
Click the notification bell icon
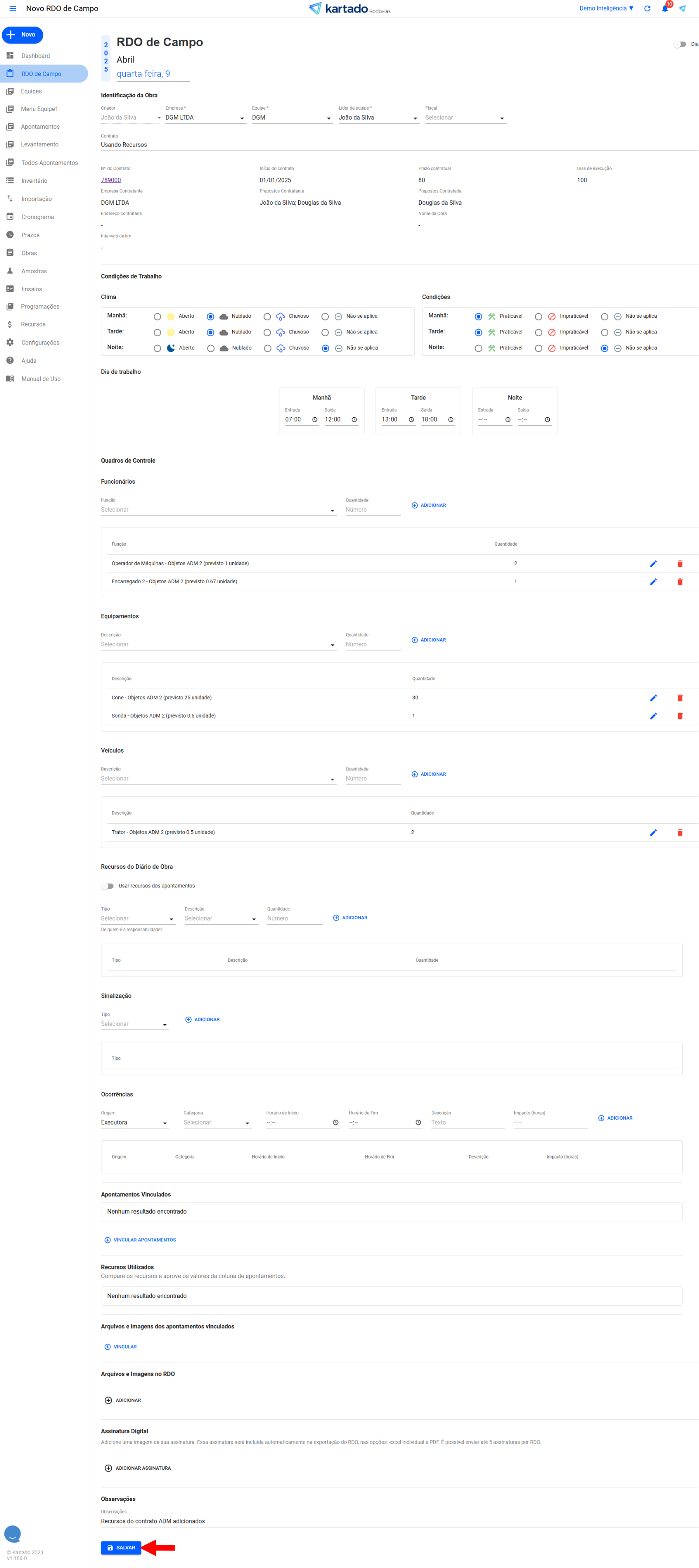click(665, 9)
